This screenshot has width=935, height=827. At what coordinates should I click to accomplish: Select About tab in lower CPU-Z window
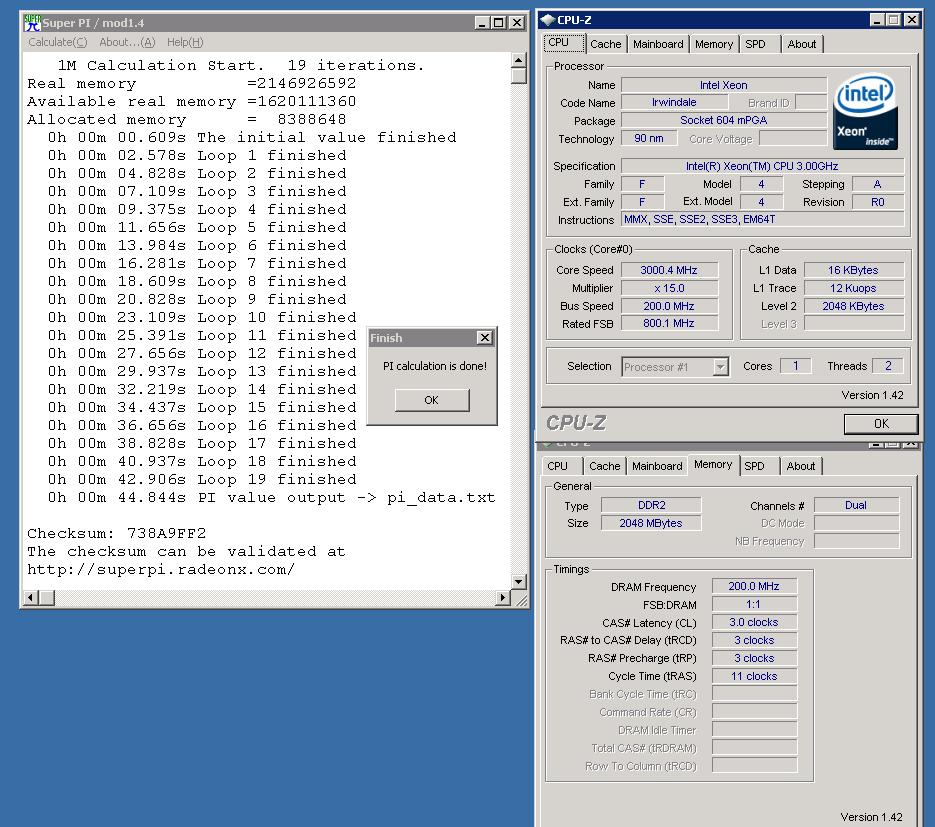(801, 466)
